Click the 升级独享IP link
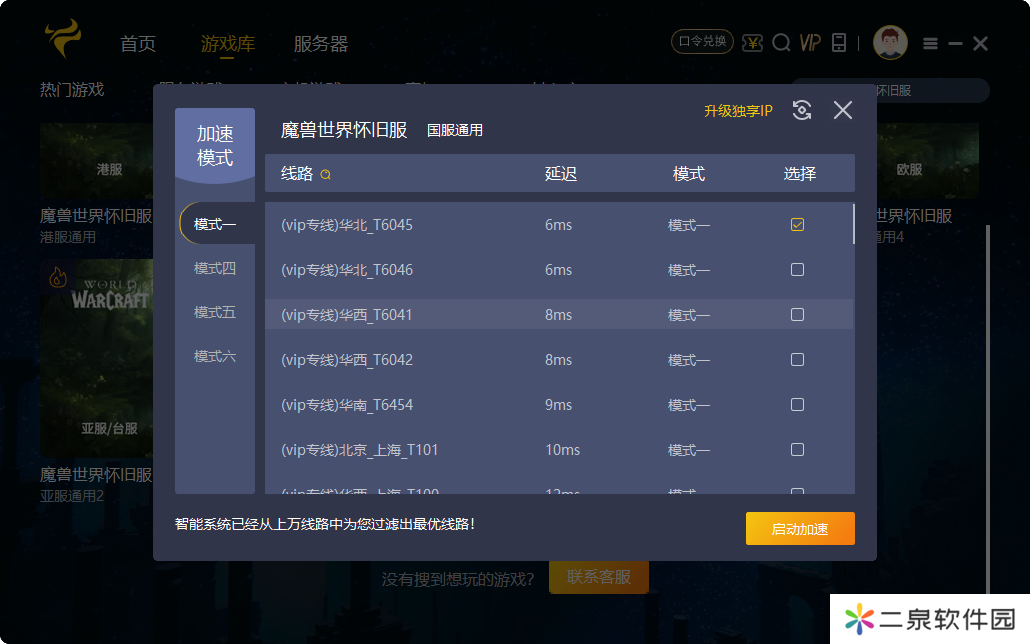The height and width of the screenshot is (644, 1030). (x=738, y=111)
